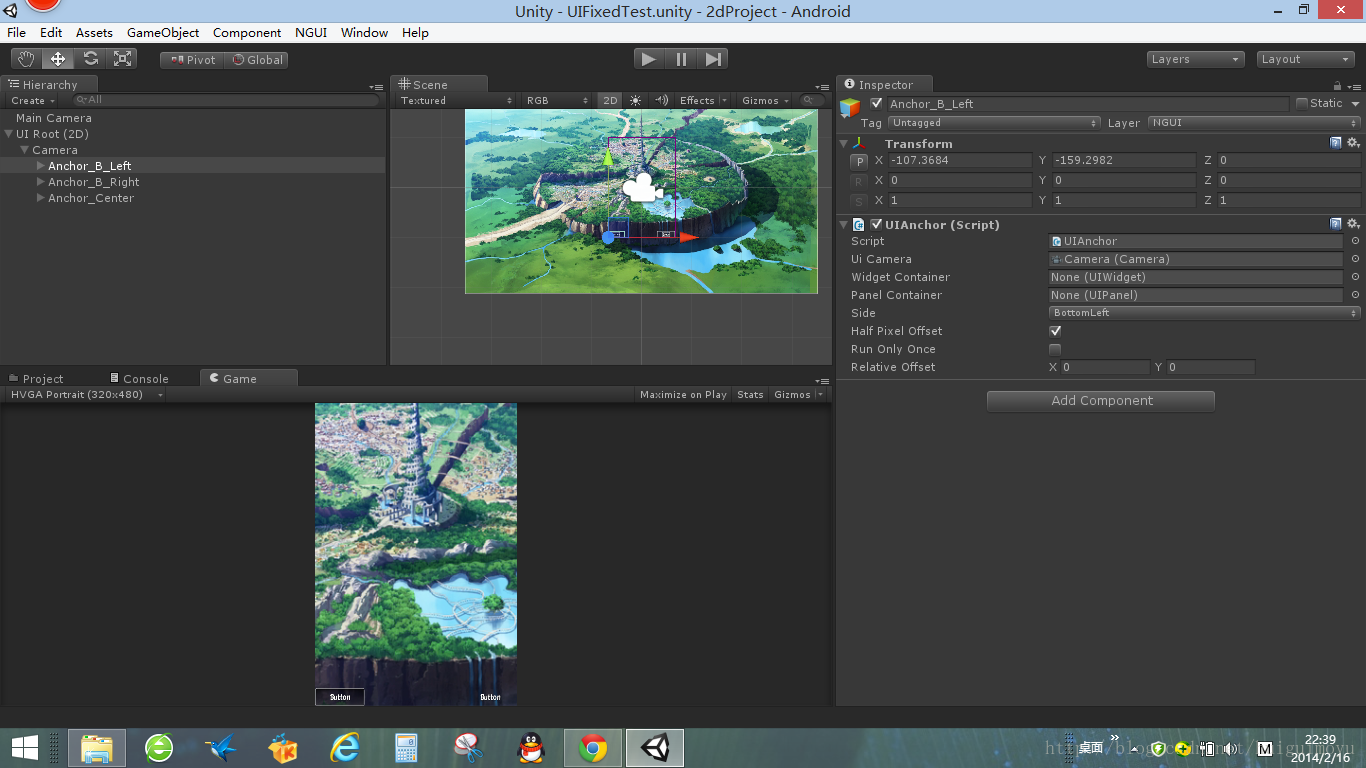Open the Layers dropdown
Image resolution: width=1366 pixels, height=768 pixels.
click(x=1195, y=59)
